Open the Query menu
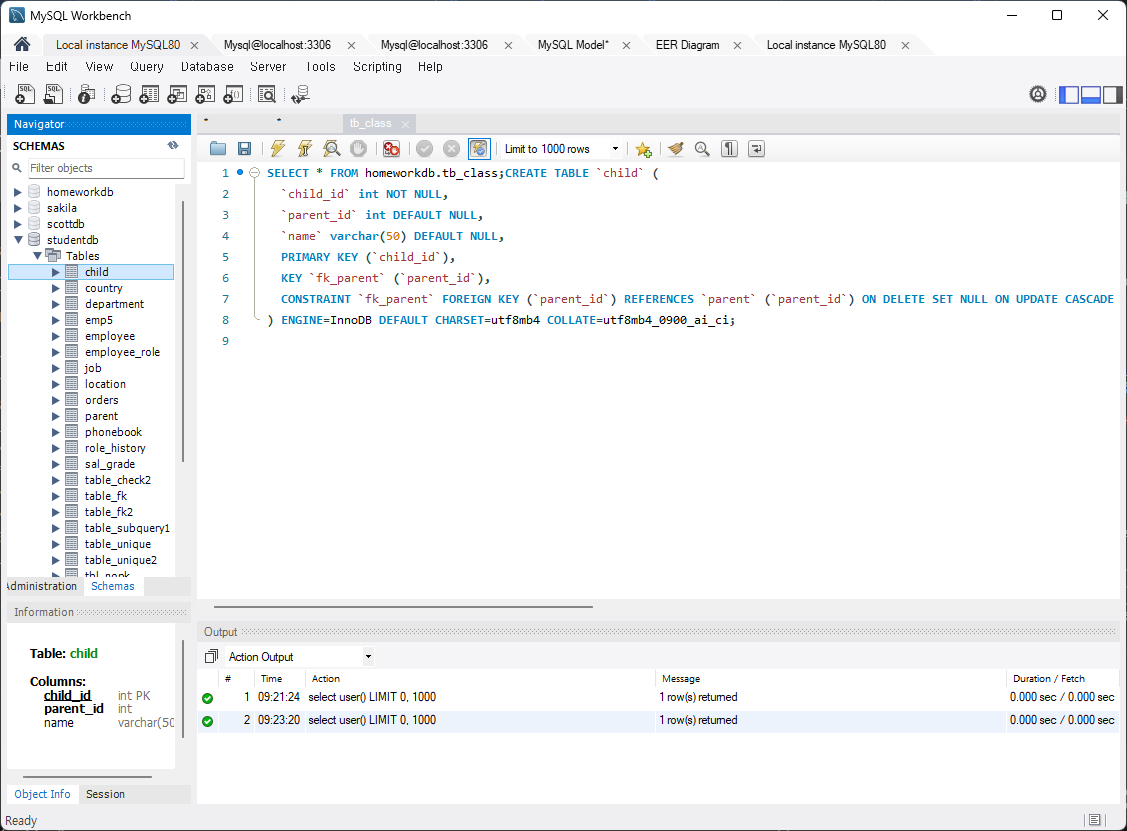This screenshot has width=1127, height=831. (147, 66)
